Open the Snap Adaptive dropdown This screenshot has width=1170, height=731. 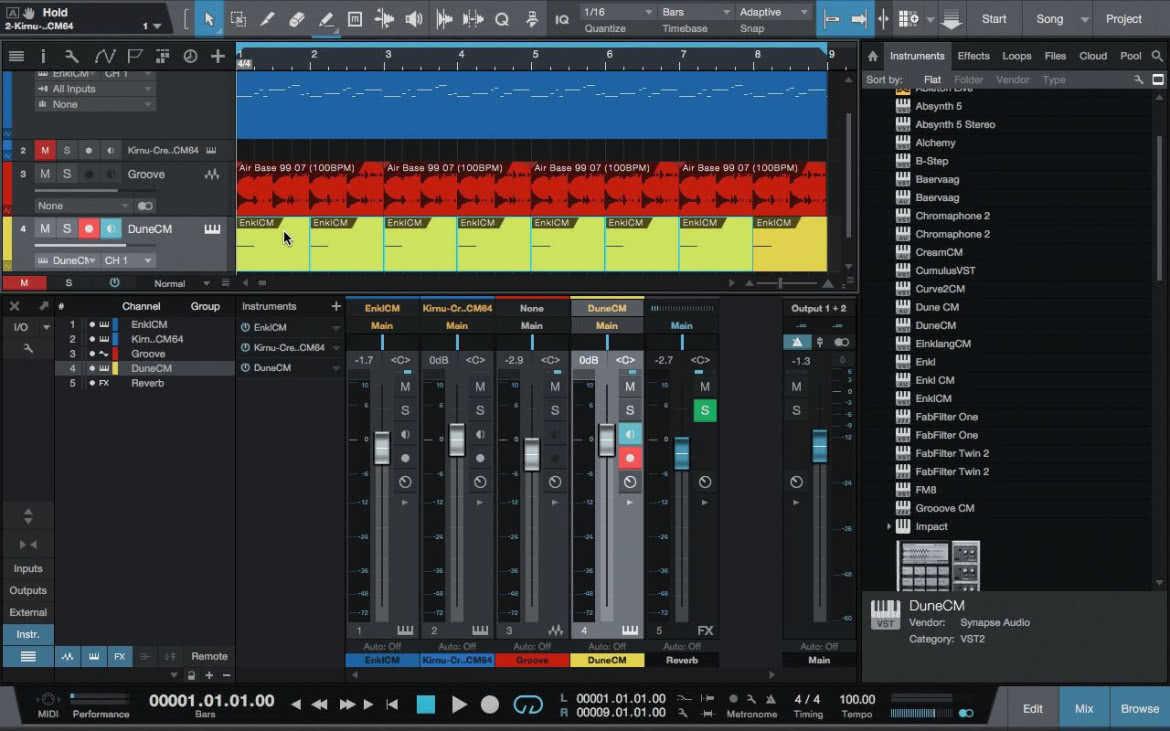click(x=773, y=12)
